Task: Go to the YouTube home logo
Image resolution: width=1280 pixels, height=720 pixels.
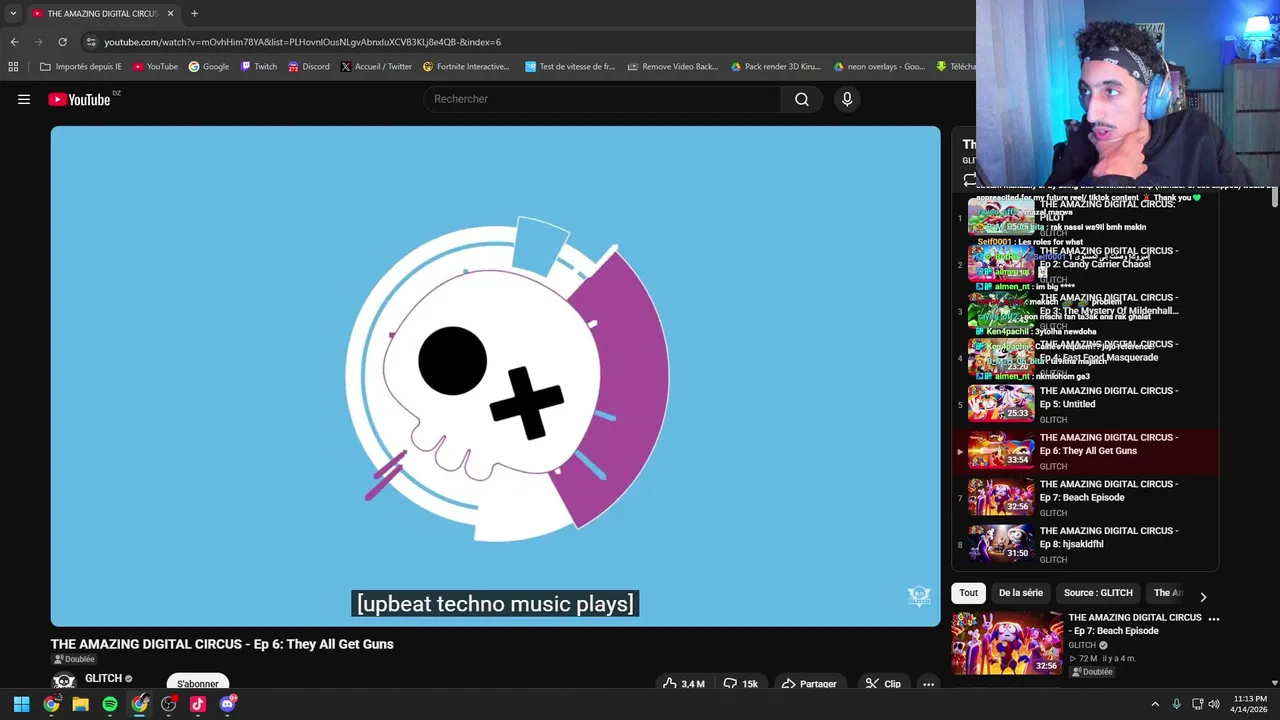Action: pos(79,99)
